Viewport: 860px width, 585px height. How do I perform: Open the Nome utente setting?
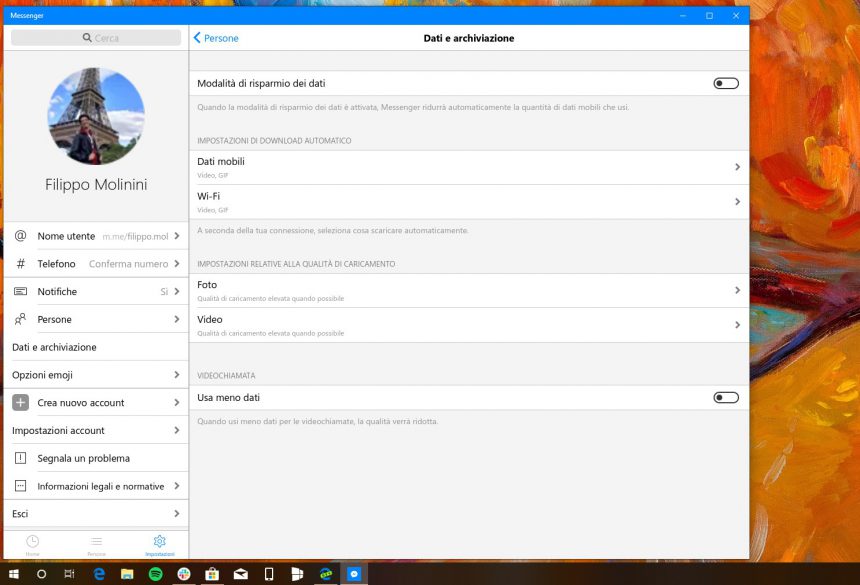pyautogui.click(x=96, y=236)
